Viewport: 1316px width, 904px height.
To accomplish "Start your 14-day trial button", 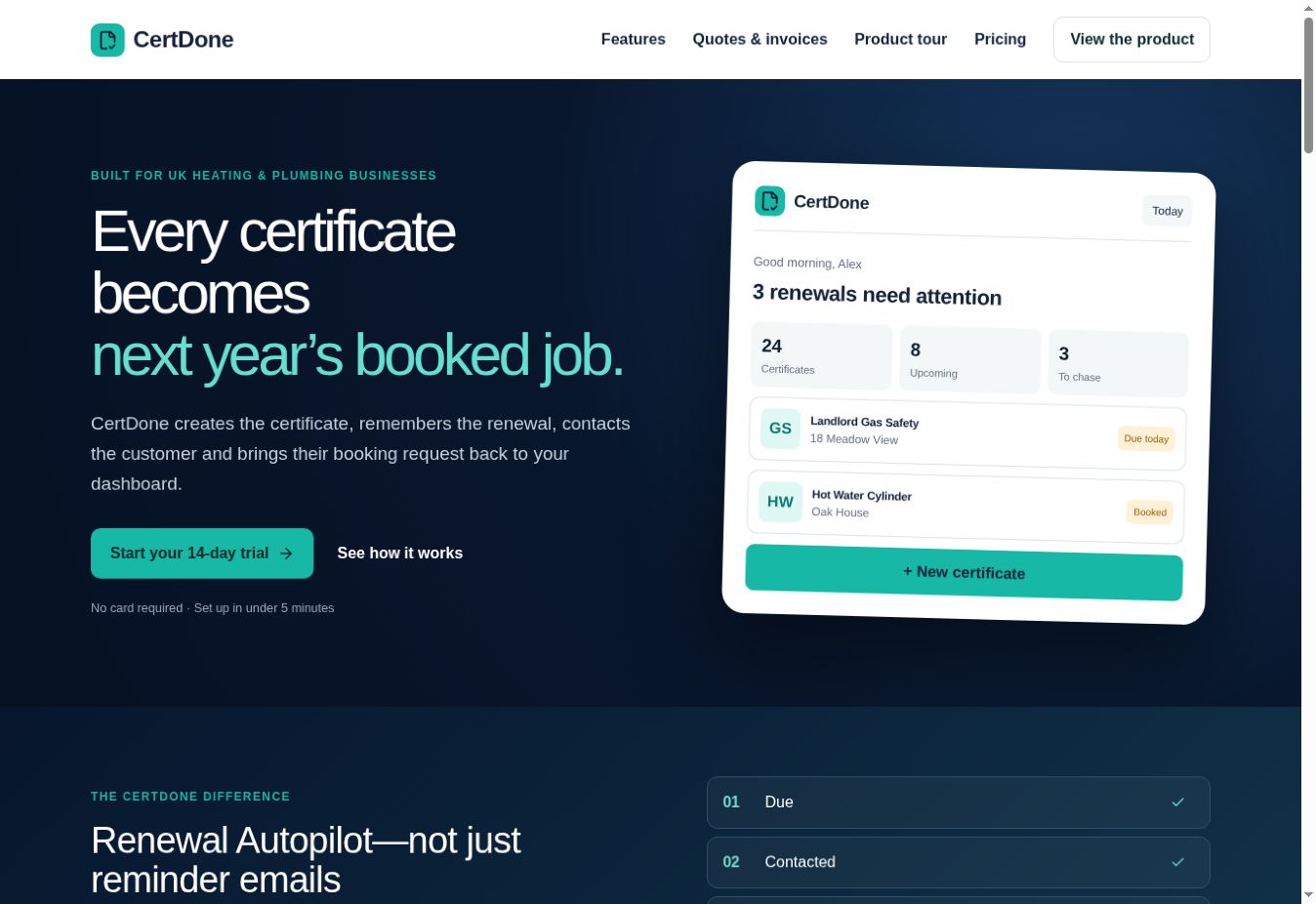I will 202,554.
